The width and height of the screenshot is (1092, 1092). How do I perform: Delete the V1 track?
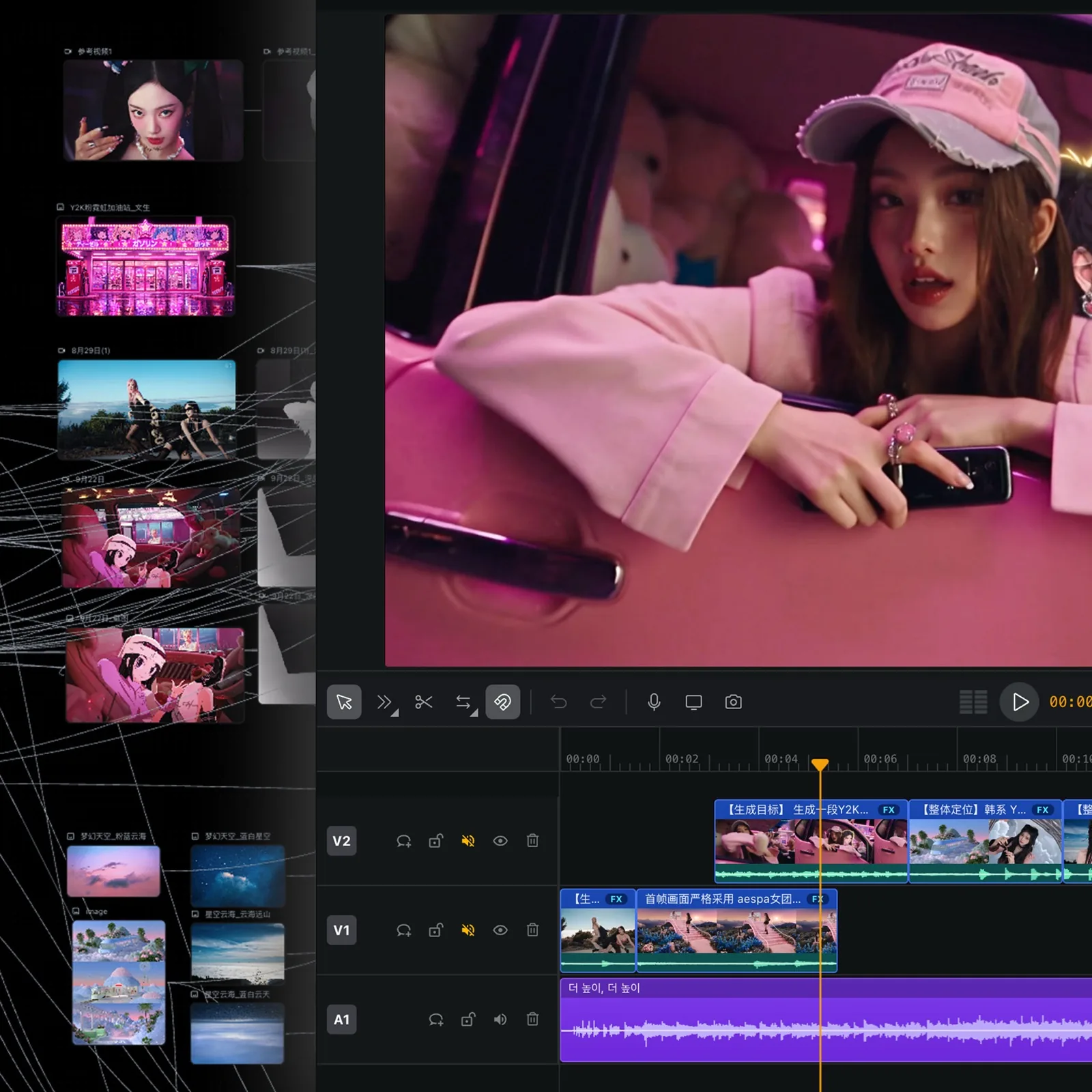(532, 930)
